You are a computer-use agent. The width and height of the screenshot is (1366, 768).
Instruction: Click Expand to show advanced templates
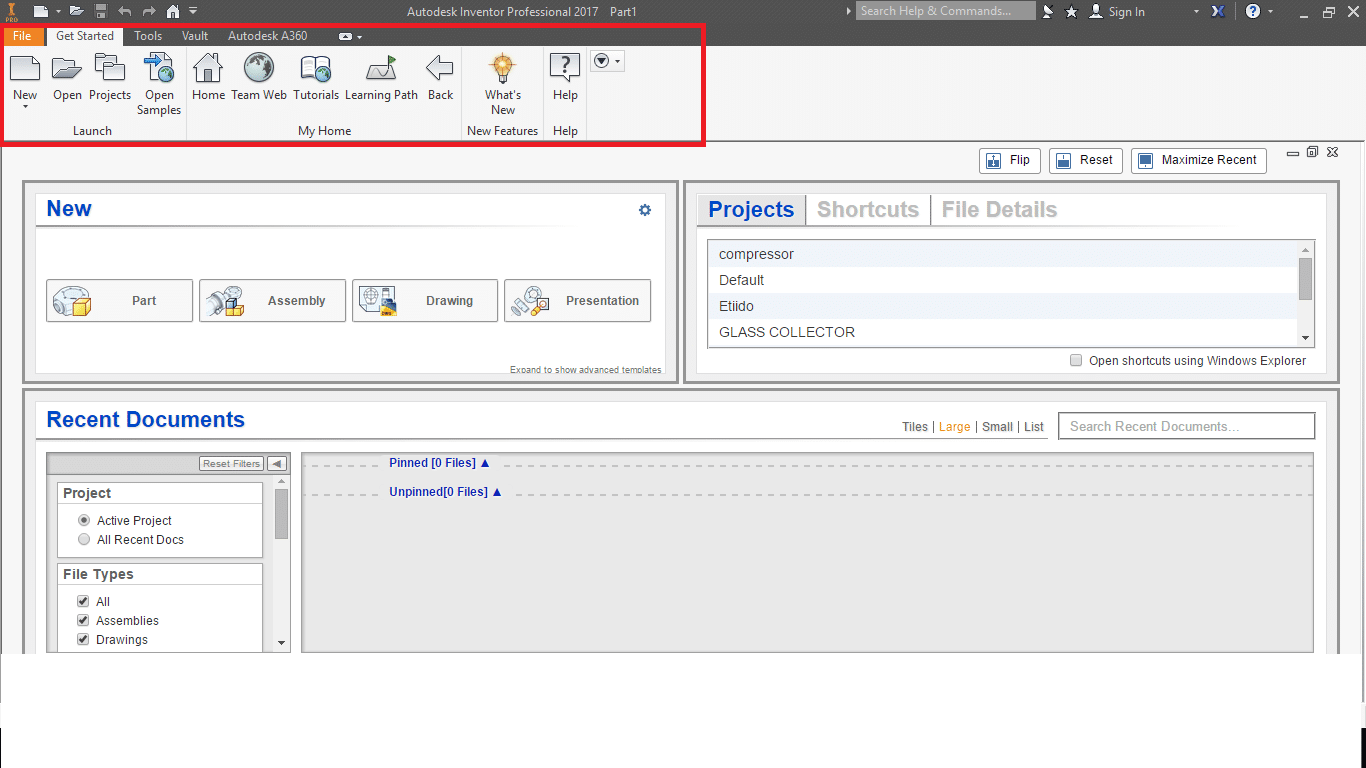tap(585, 369)
